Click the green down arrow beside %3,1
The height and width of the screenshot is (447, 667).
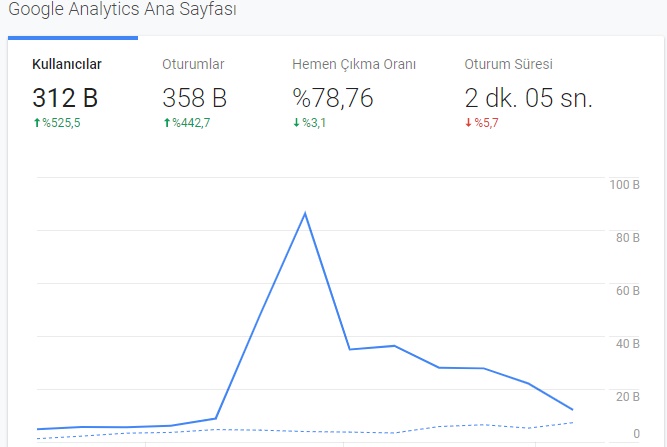tap(296, 122)
